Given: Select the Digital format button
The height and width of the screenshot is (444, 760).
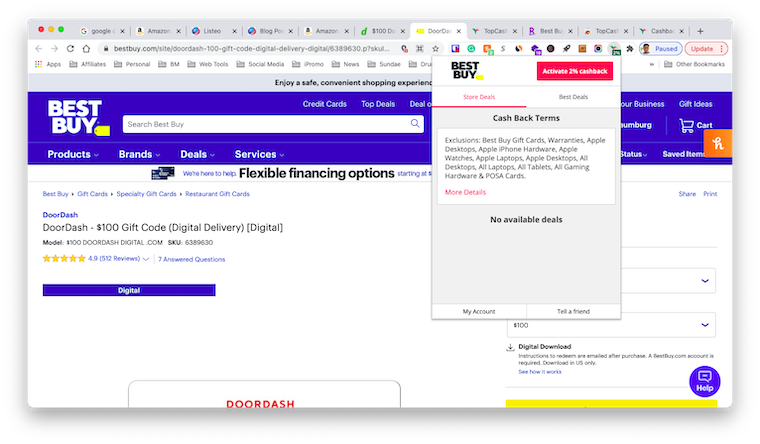Looking at the screenshot, I should (x=129, y=290).
